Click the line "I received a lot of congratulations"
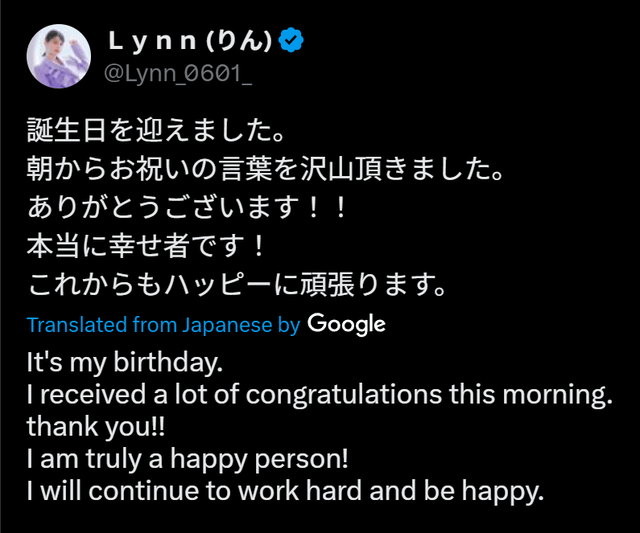The width and height of the screenshot is (640, 533). pos(319,394)
